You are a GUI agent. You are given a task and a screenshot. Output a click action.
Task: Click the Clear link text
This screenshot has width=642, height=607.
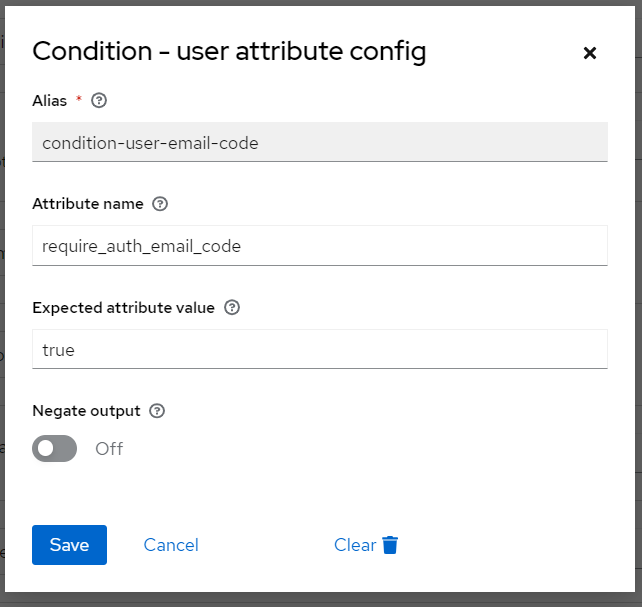354,545
